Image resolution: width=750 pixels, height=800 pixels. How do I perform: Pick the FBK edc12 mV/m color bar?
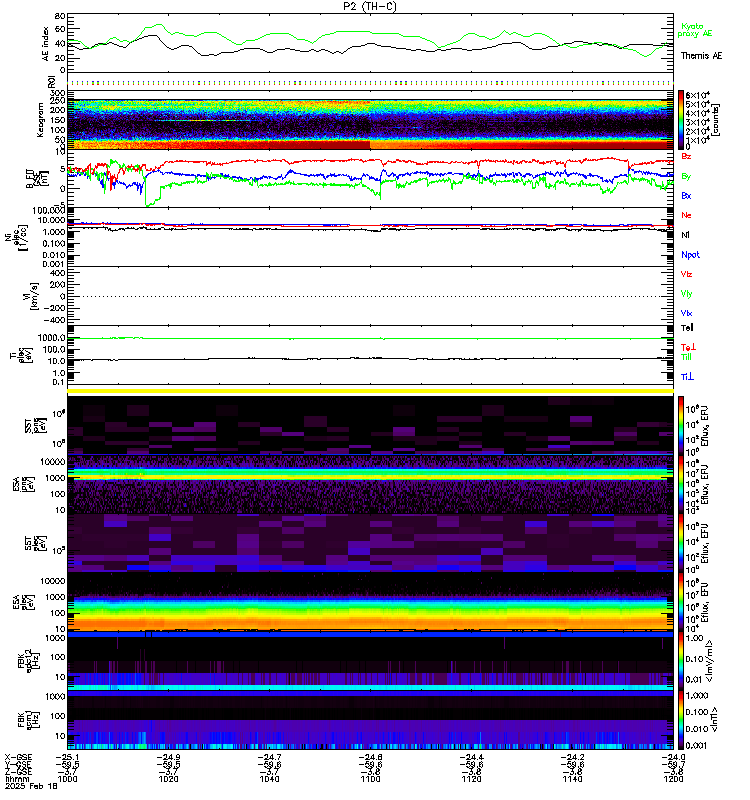681,661
